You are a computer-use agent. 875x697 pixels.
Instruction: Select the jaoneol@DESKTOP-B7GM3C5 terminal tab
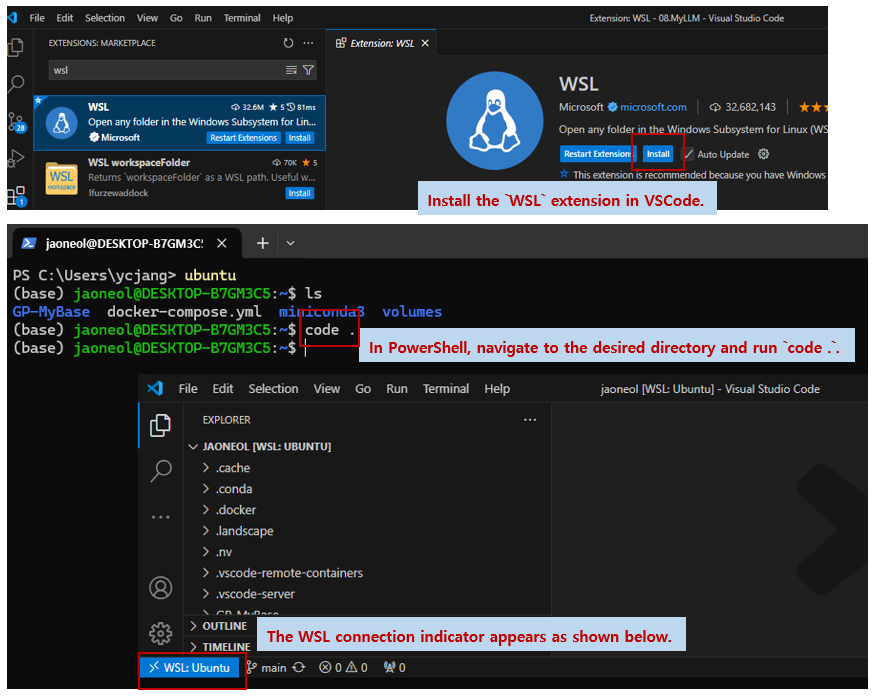(125, 243)
